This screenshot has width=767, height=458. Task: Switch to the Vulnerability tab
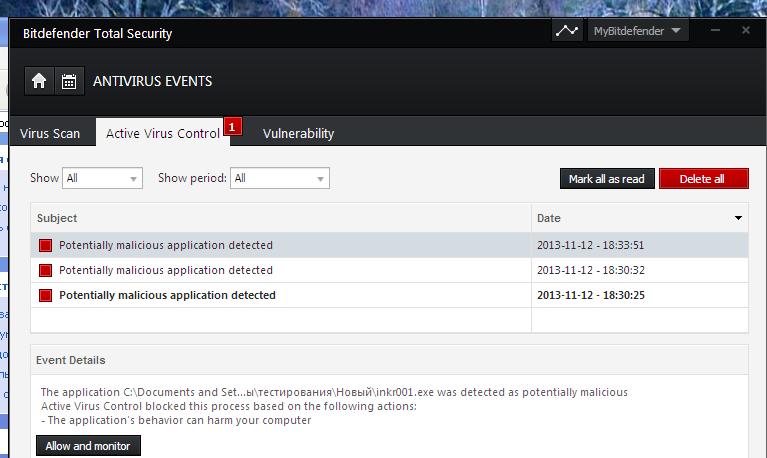pyautogui.click(x=298, y=133)
